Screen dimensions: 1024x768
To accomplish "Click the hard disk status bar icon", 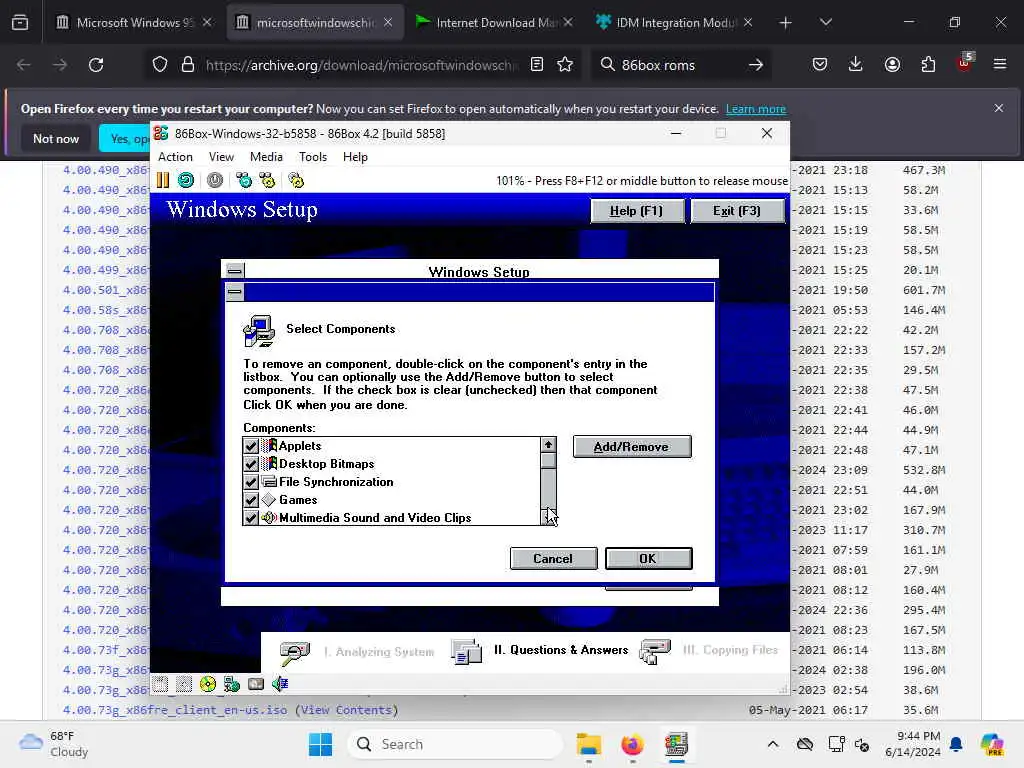I will pyautogui.click(x=256, y=684).
